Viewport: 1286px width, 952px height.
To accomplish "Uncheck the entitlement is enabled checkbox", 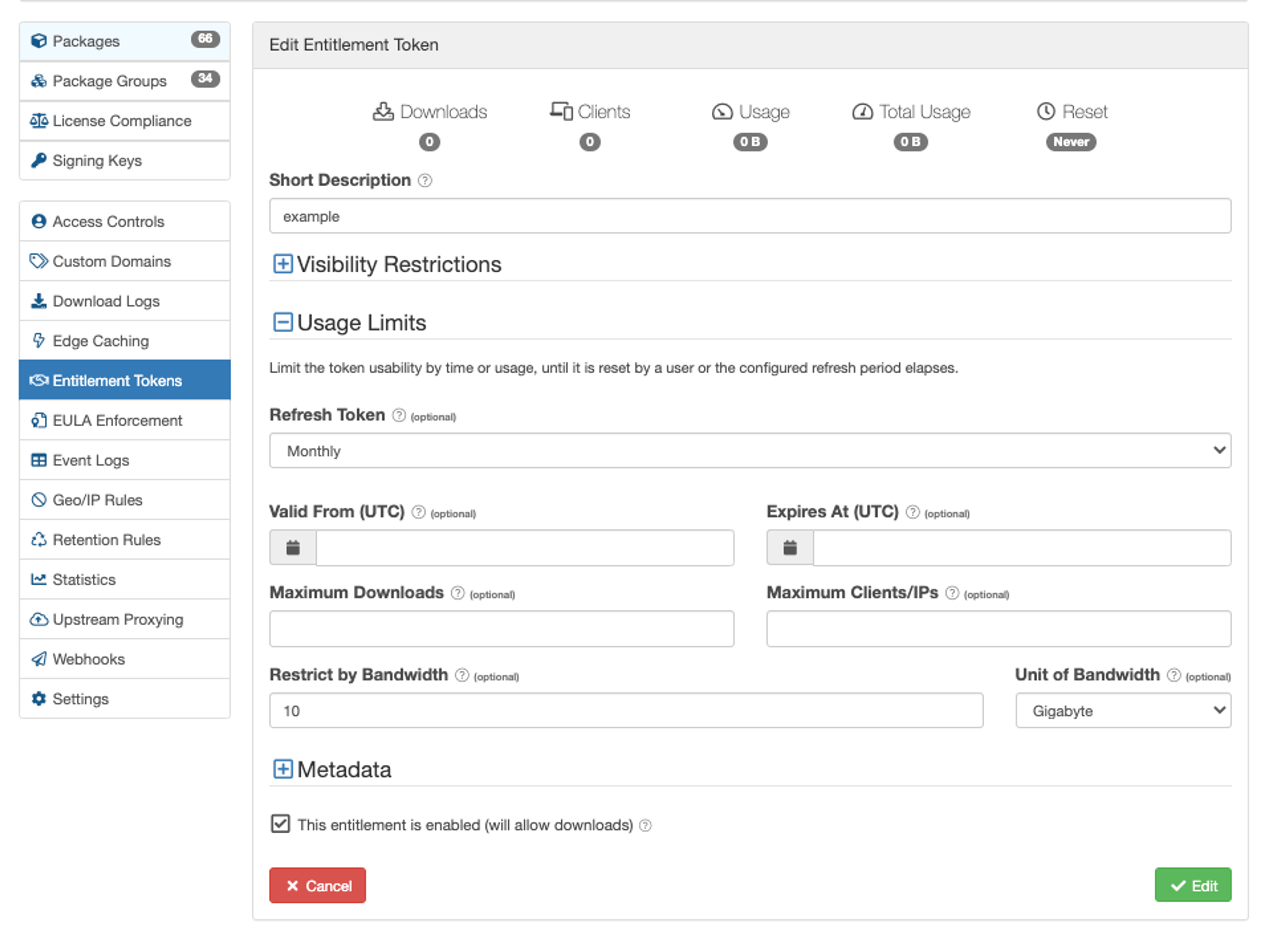I will coord(281,824).
